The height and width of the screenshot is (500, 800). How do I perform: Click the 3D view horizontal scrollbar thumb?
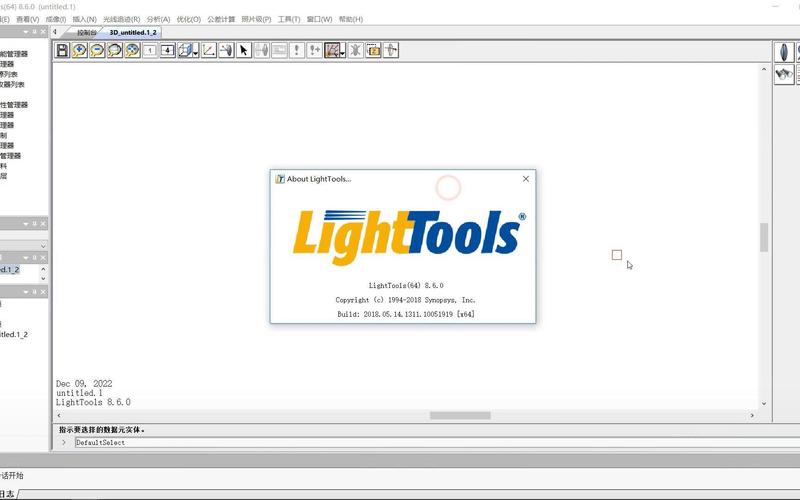pos(460,416)
